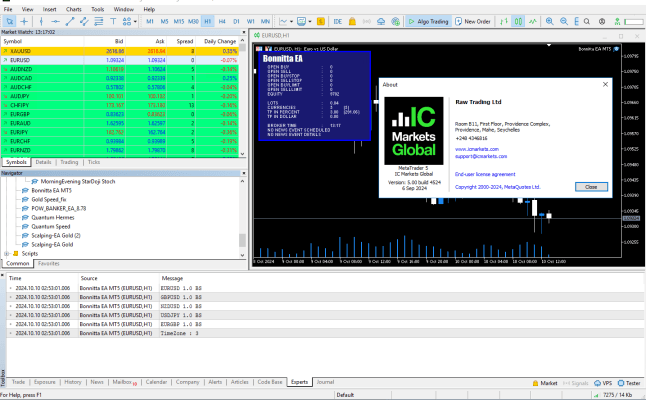Click the Algo Trading toolbar button

pos(425,20)
